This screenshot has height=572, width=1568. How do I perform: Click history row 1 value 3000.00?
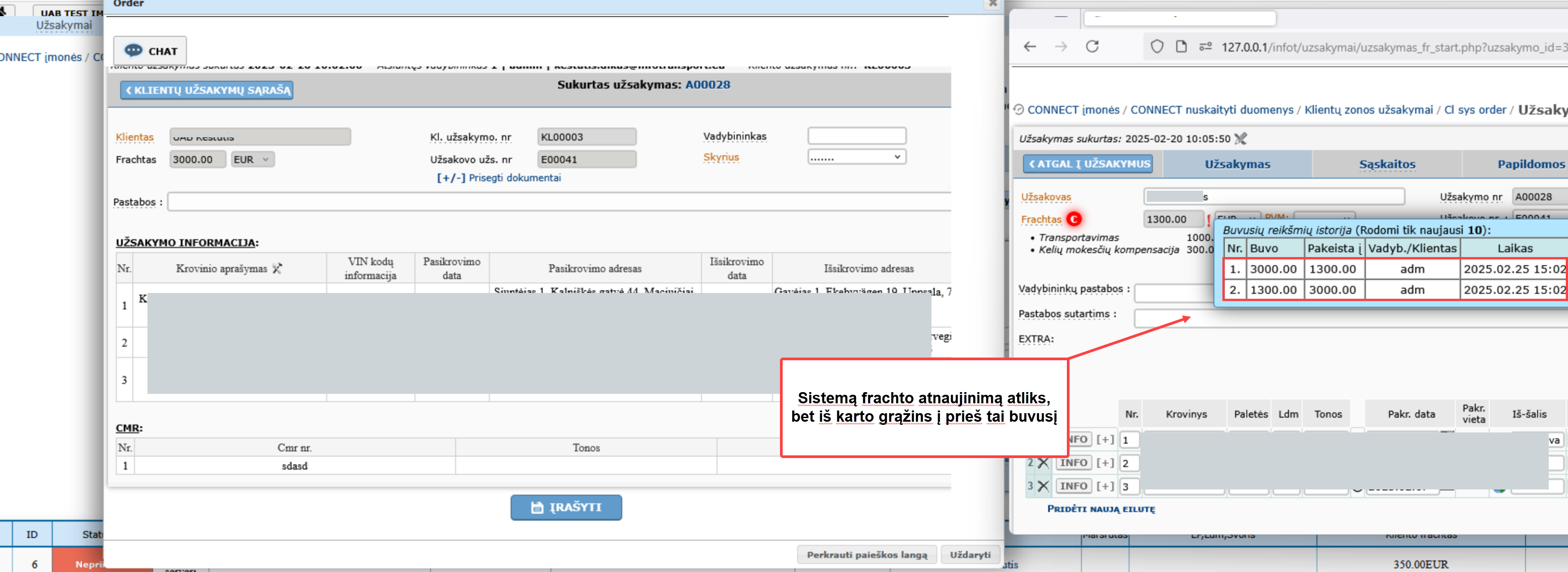point(1273,269)
